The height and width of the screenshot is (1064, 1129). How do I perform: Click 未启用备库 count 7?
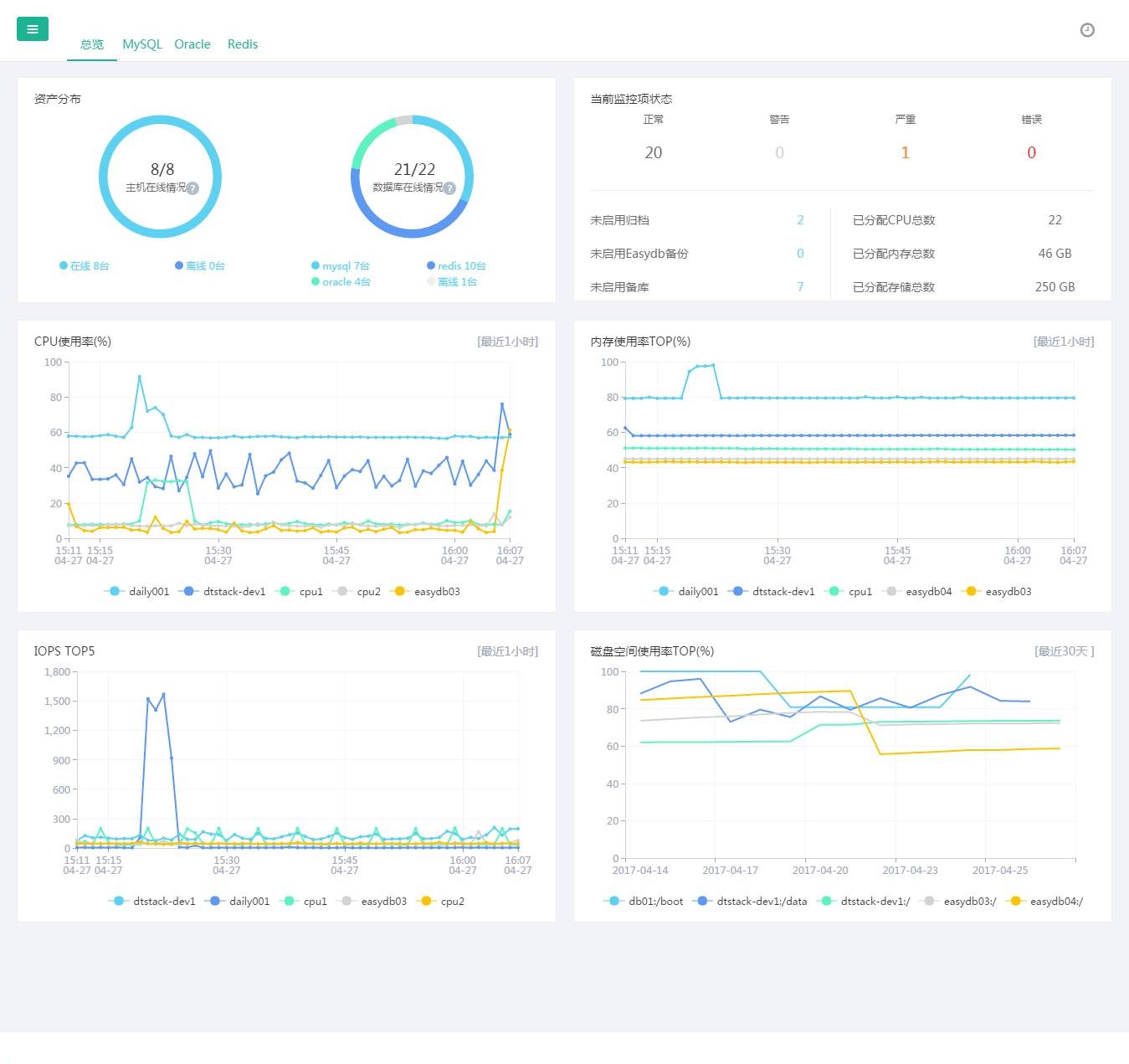pyautogui.click(x=800, y=287)
